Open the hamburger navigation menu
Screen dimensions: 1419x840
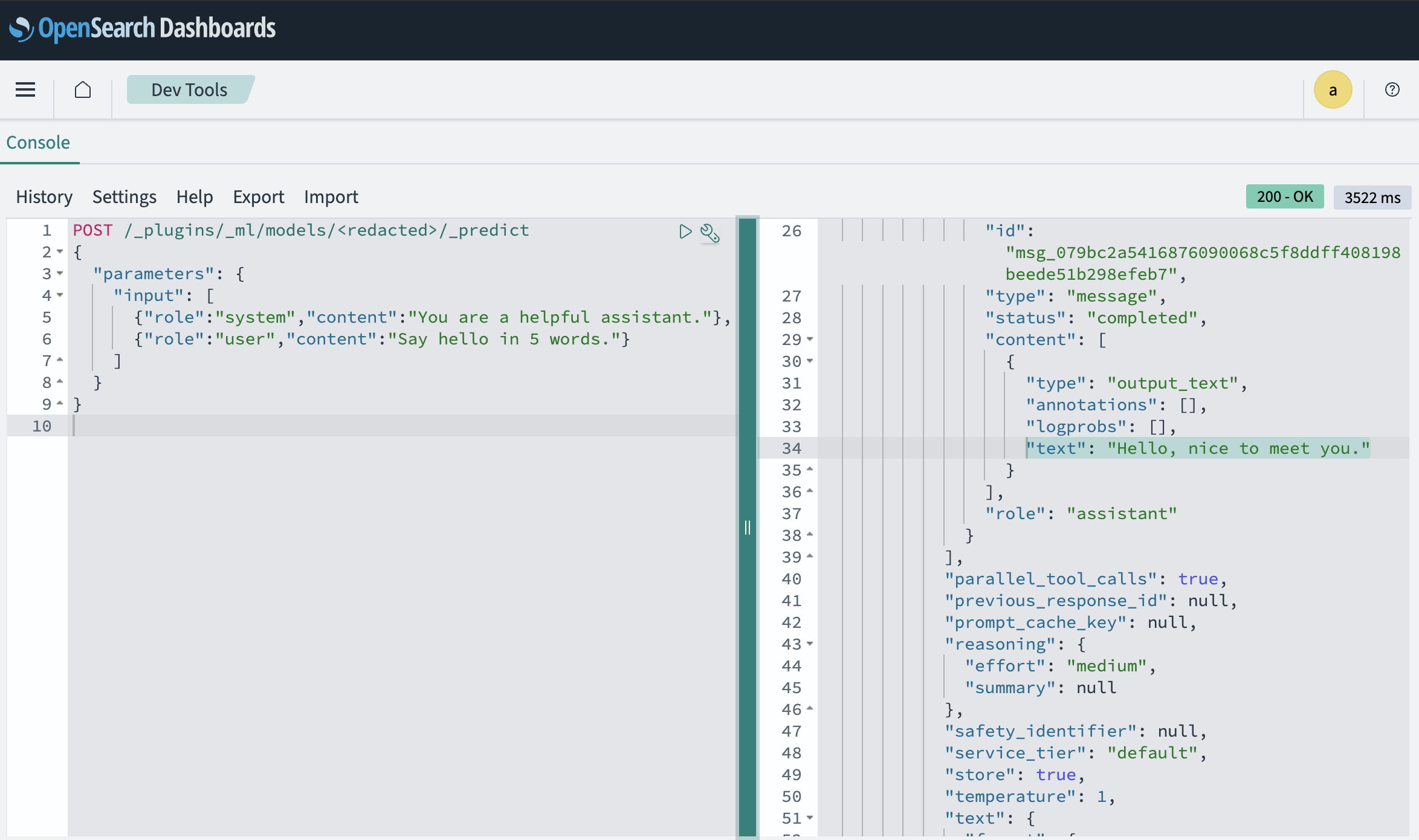(25, 89)
